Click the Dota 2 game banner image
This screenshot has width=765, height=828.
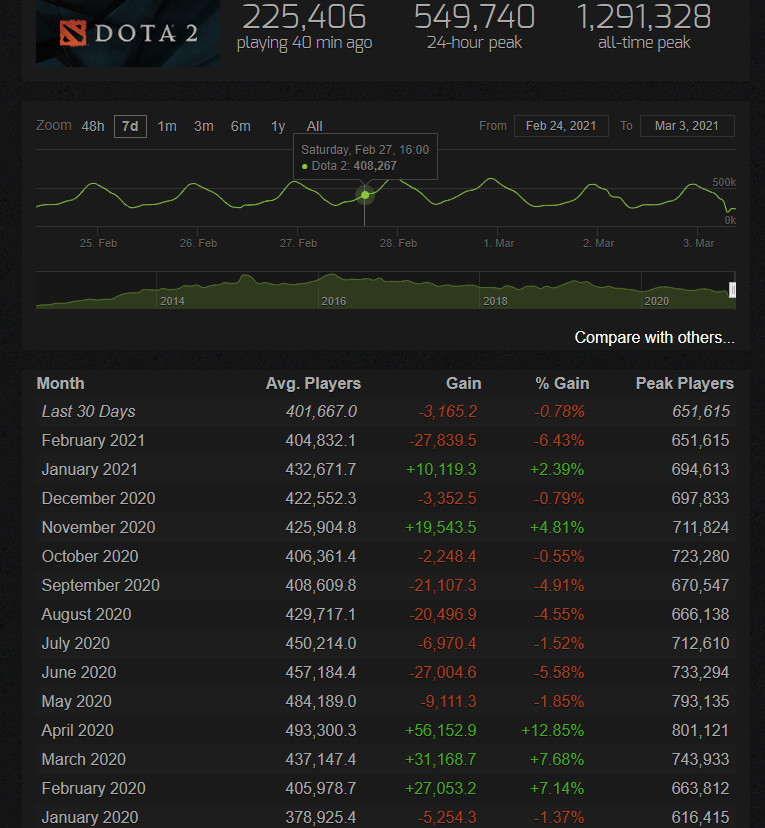point(128,33)
